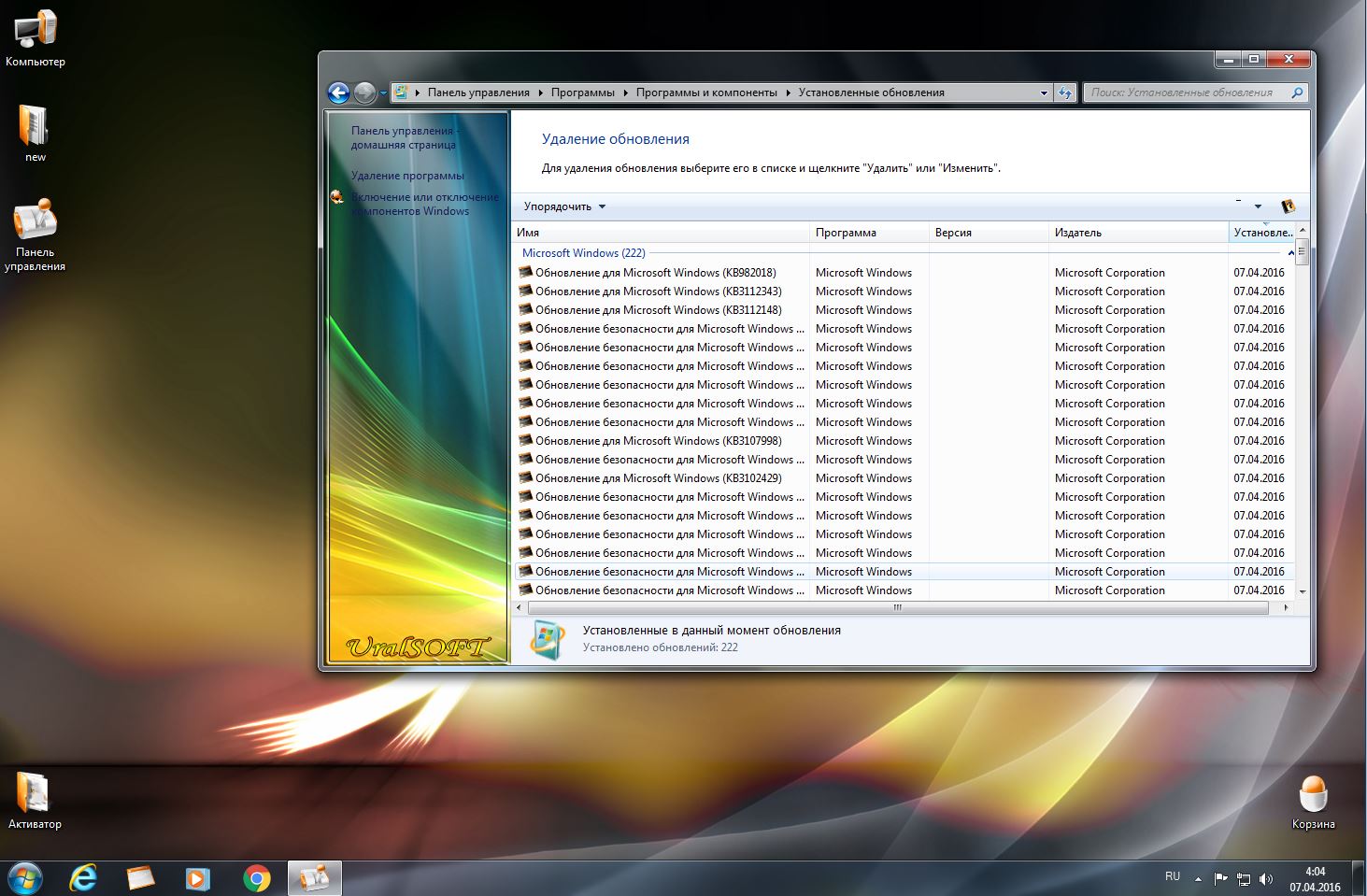Click the Show Desktop strip on taskbar
The image size is (1367, 896).
[x=1360, y=878]
